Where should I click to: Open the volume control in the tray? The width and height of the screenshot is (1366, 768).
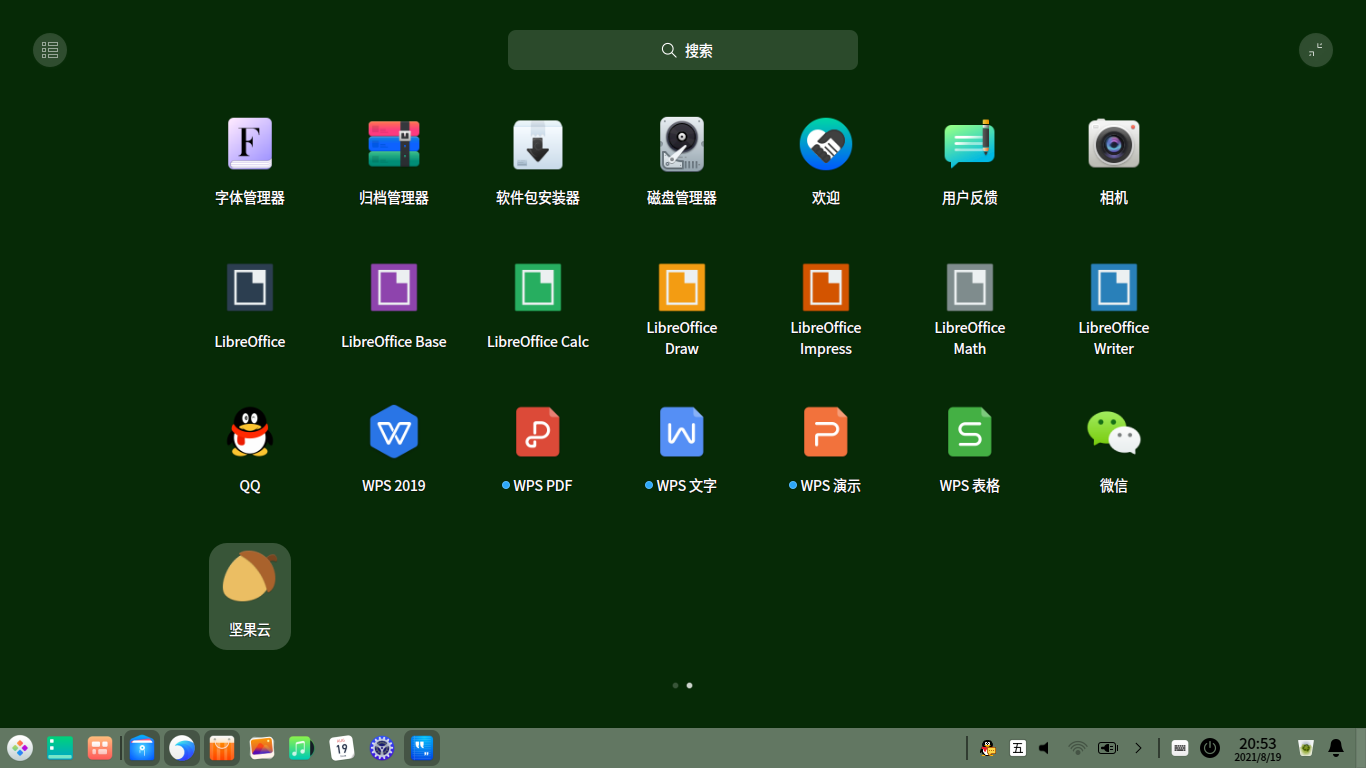pyautogui.click(x=1046, y=748)
